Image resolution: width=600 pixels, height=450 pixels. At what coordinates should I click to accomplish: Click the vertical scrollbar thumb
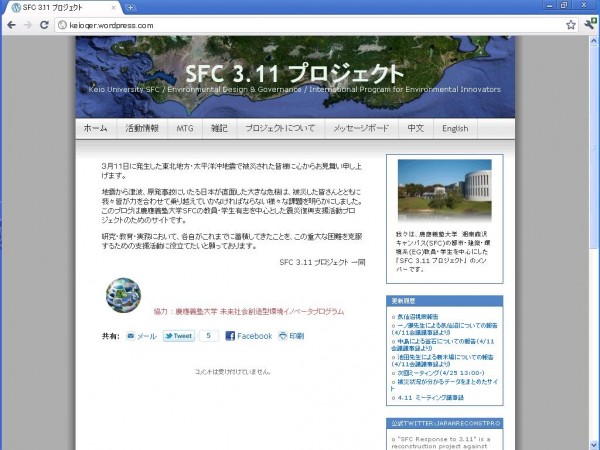[x=593, y=147]
